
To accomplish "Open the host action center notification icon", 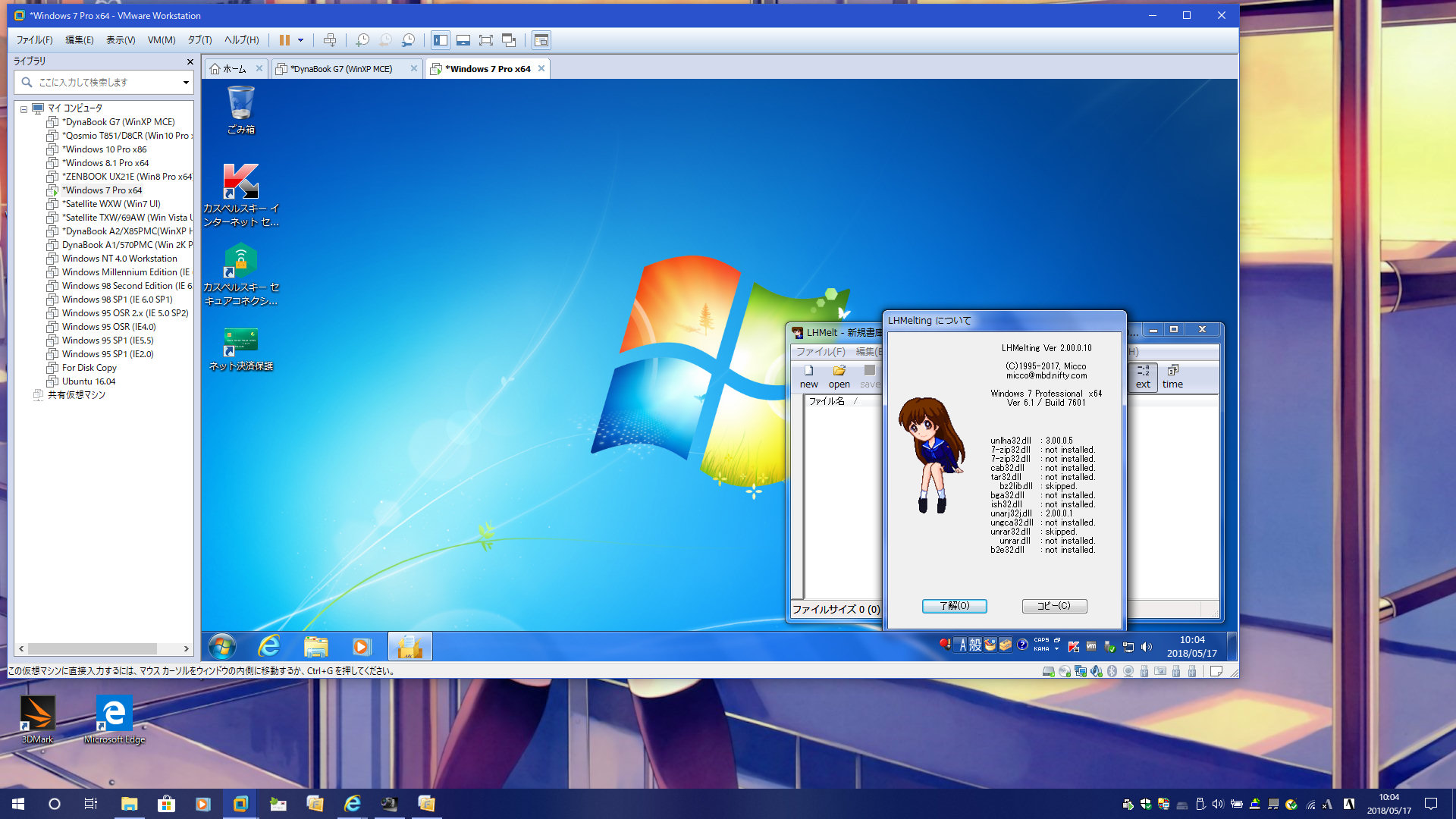I will point(1431,804).
